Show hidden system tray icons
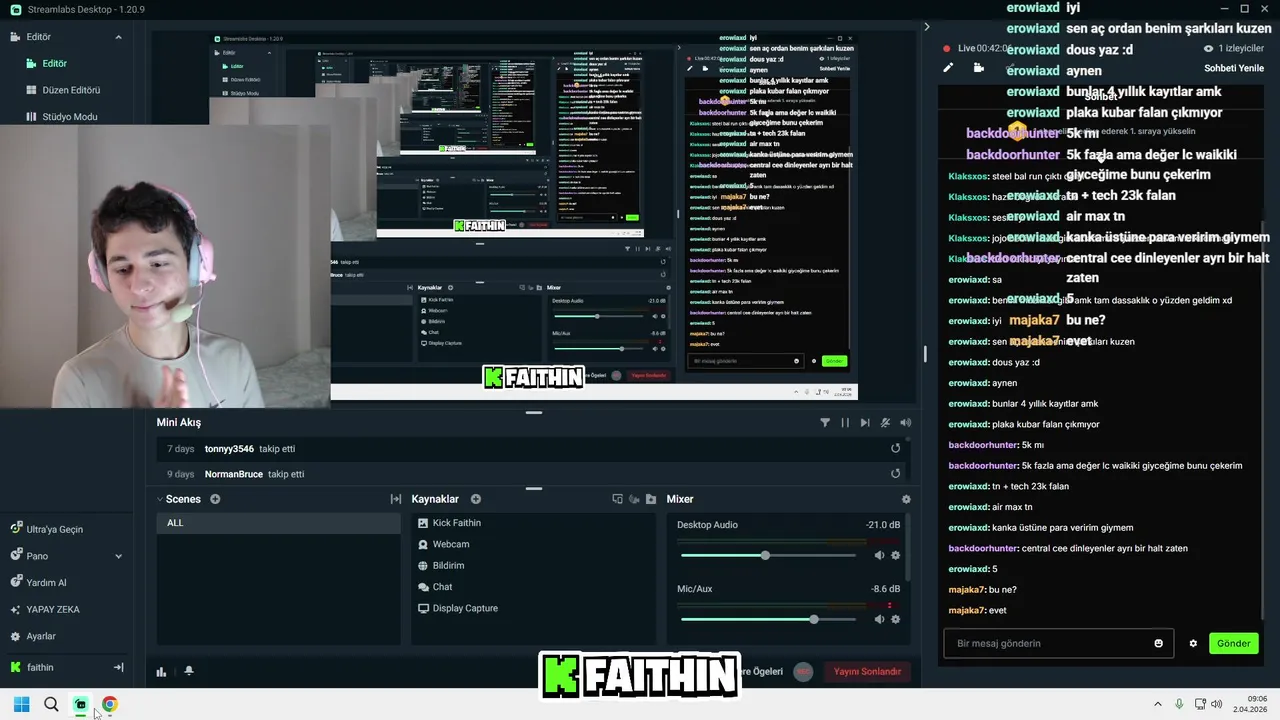This screenshot has width=1280, height=720. (x=1158, y=704)
